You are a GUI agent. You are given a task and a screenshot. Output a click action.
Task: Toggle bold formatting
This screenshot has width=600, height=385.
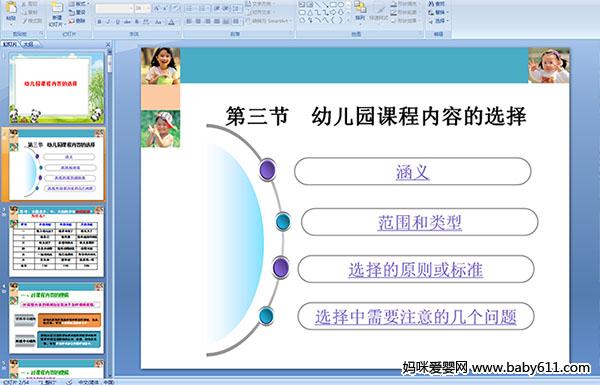point(99,22)
